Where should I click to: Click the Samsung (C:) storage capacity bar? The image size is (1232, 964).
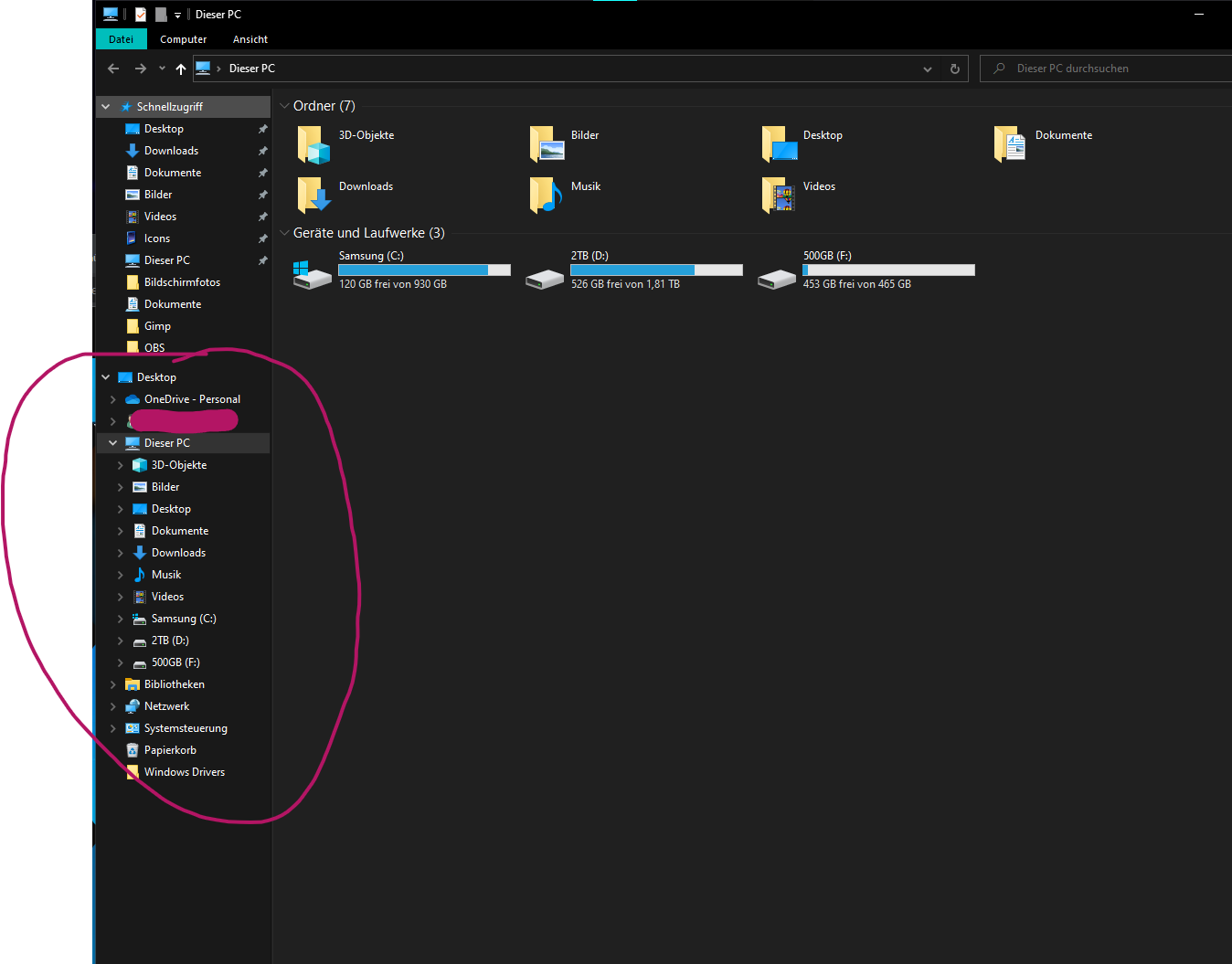(x=424, y=270)
